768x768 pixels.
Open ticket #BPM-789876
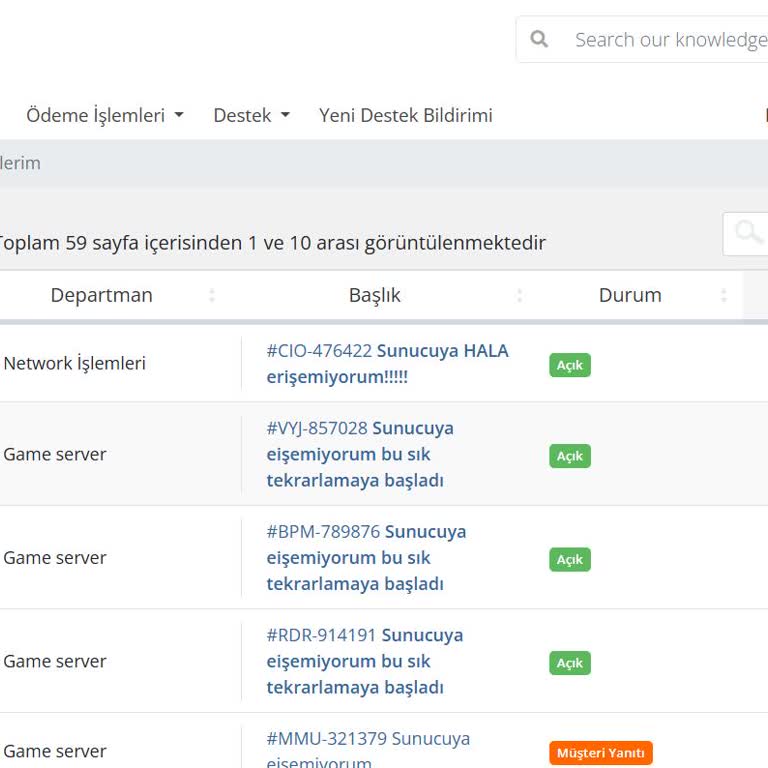(x=366, y=557)
